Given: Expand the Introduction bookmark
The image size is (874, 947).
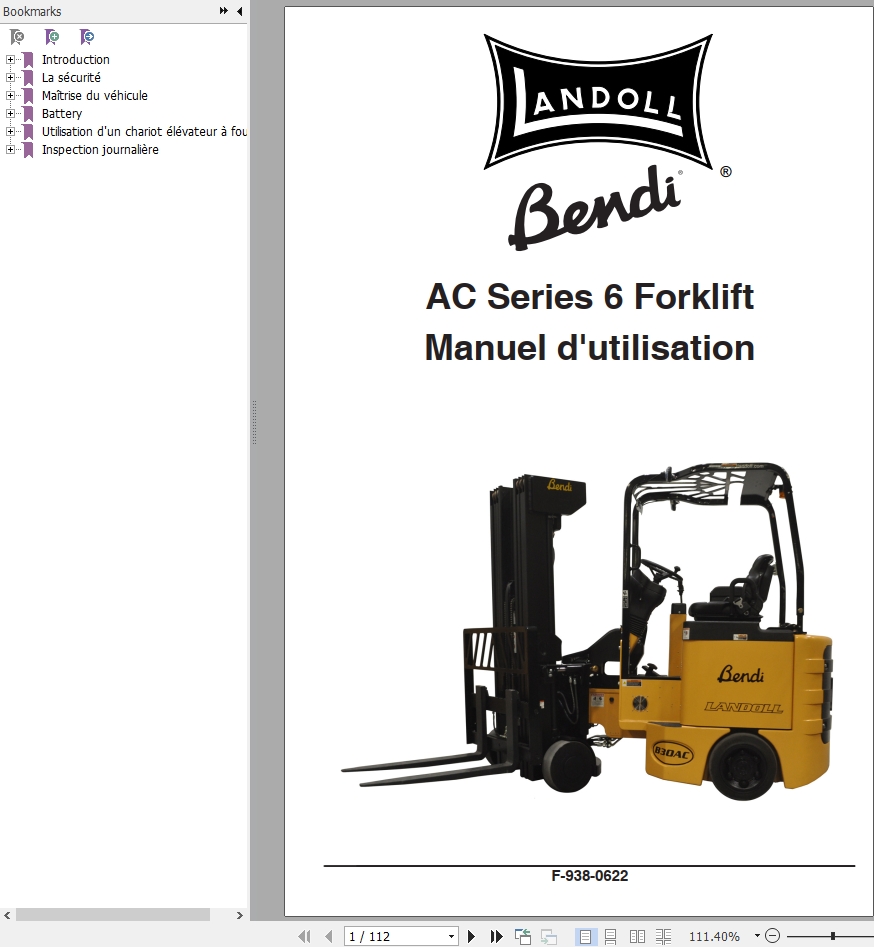Looking at the screenshot, I should (x=10, y=59).
